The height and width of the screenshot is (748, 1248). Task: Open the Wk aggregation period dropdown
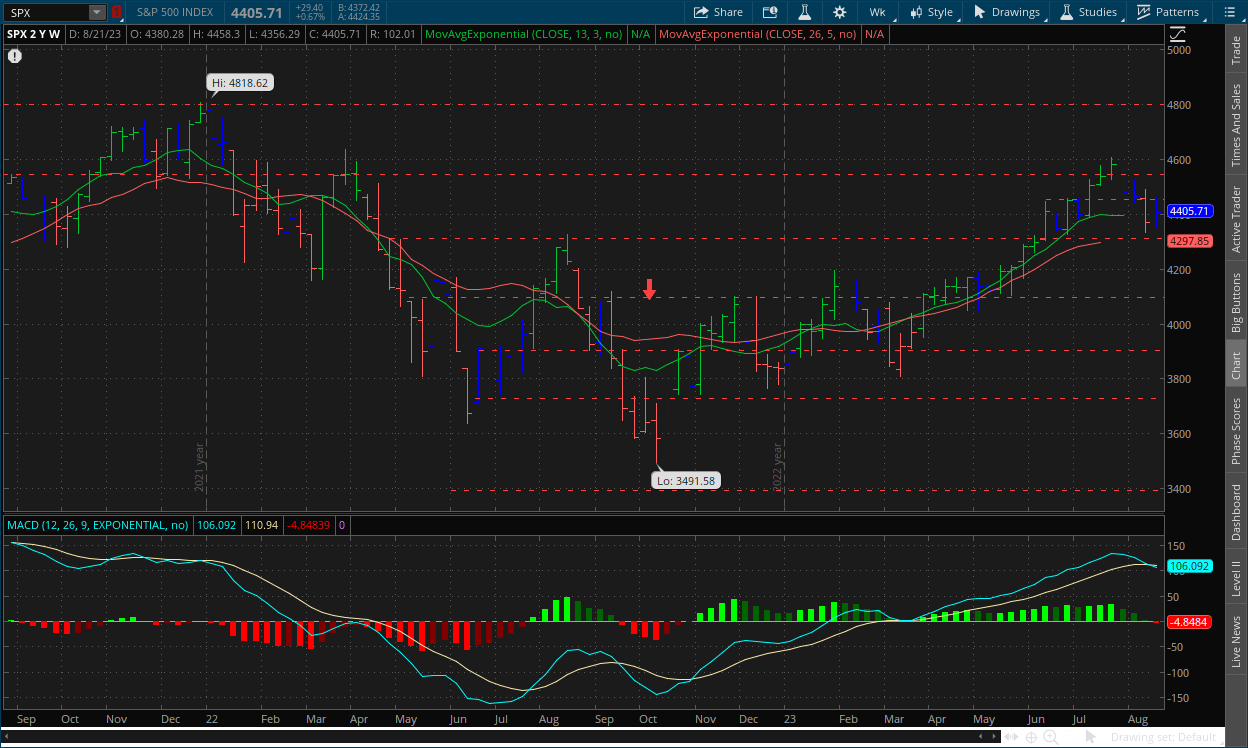coord(877,12)
